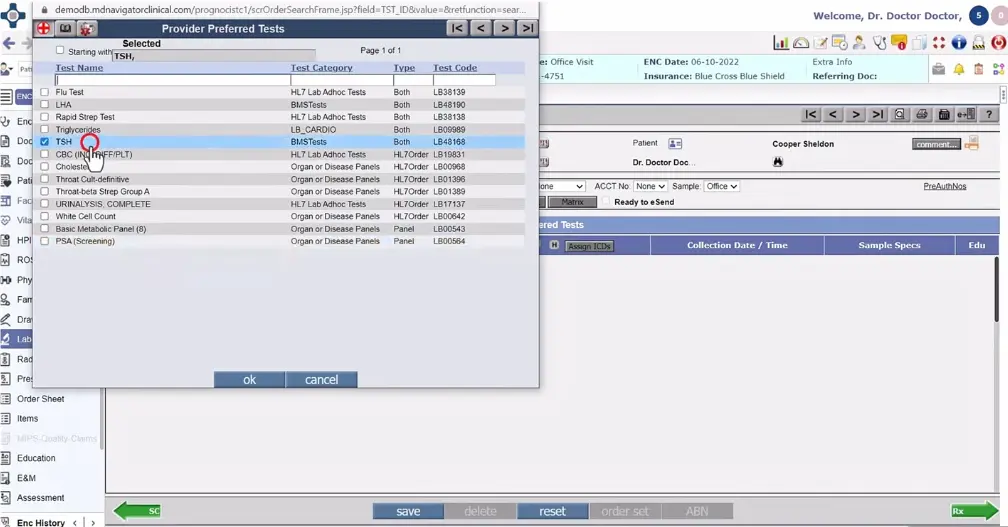Click the blue info icon
Screen dimensions: 1008x527
pos(958,43)
